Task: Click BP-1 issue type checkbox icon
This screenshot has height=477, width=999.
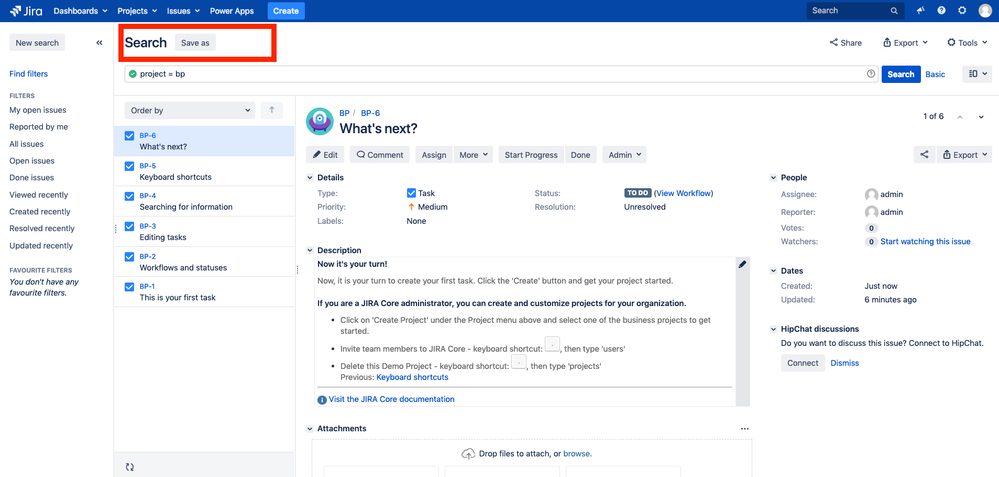Action: [x=129, y=287]
